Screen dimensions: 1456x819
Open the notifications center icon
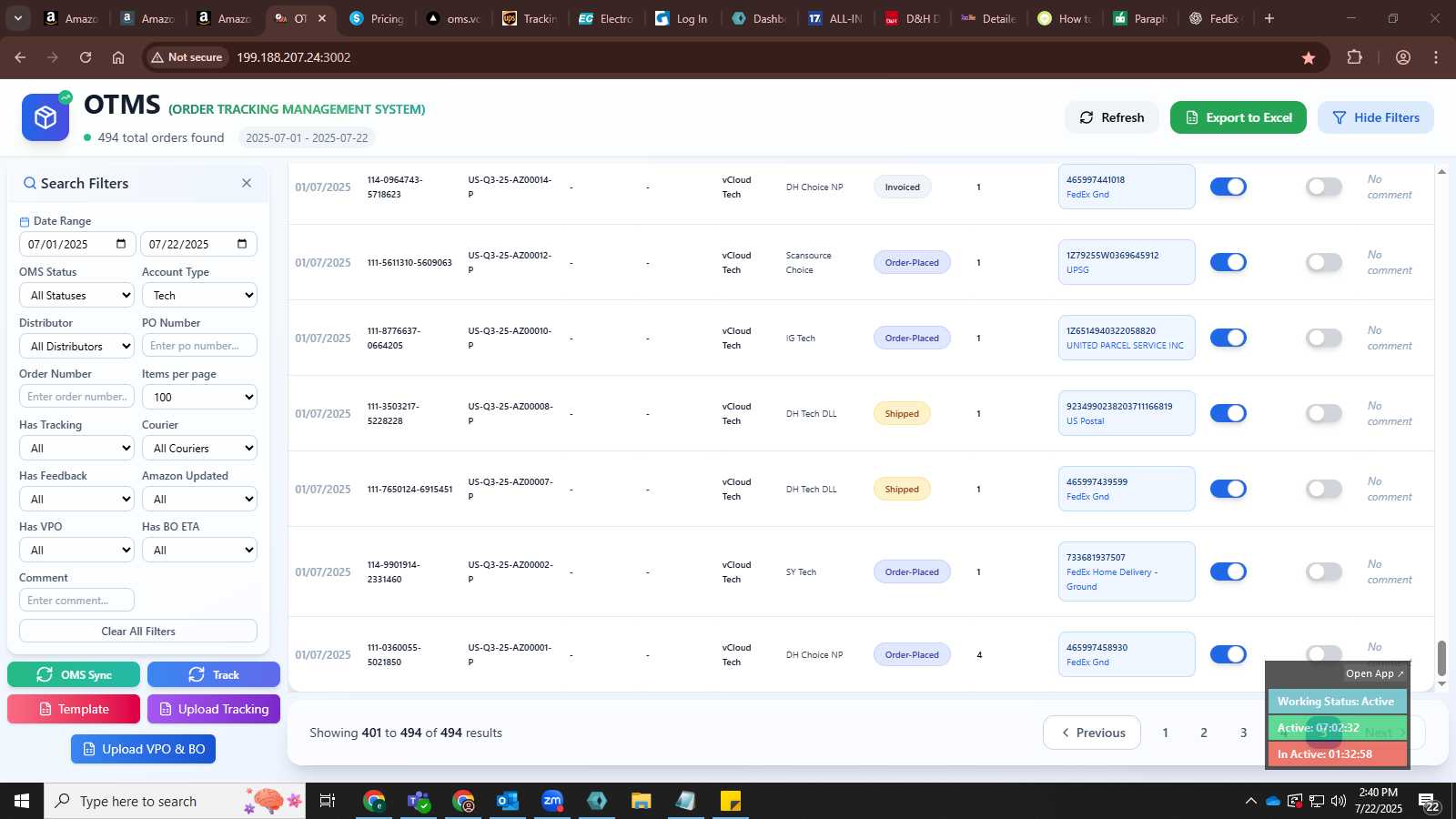[x=1429, y=802]
